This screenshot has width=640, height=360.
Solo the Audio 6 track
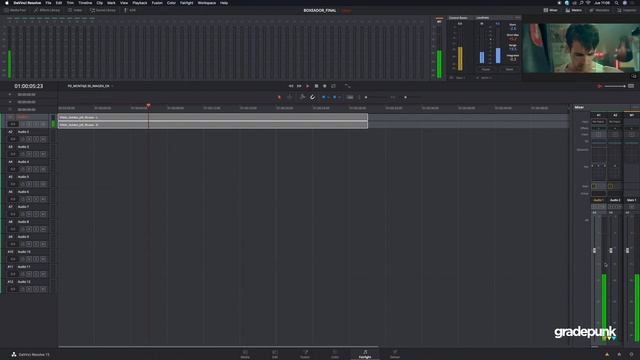pos(36,199)
